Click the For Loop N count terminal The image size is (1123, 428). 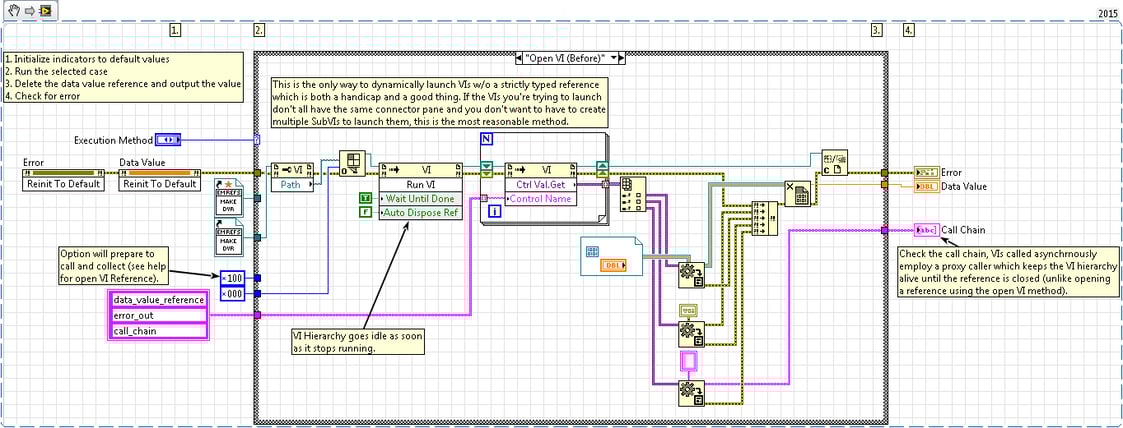(x=487, y=139)
